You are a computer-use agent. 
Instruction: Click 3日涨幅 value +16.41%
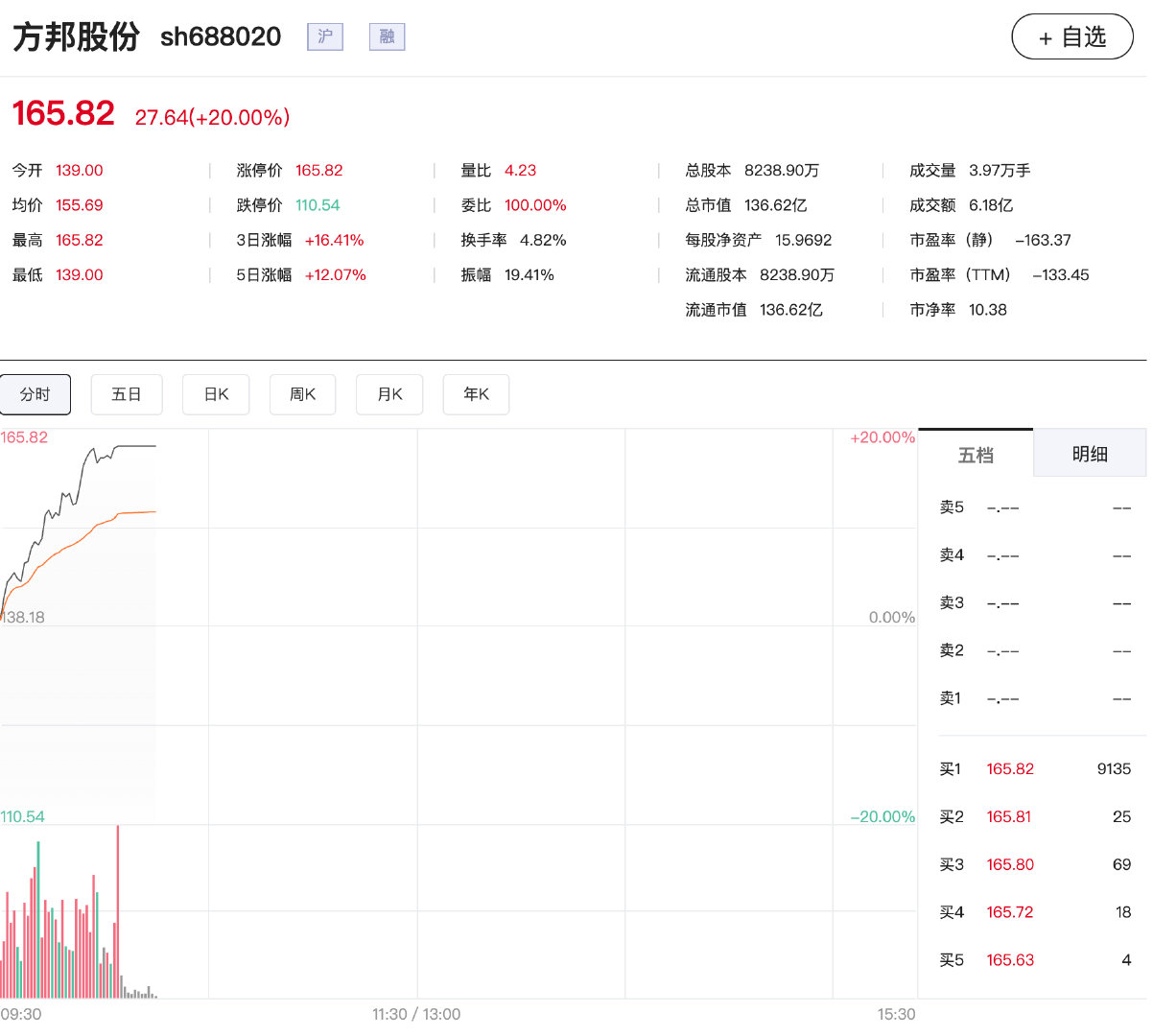[x=334, y=241]
